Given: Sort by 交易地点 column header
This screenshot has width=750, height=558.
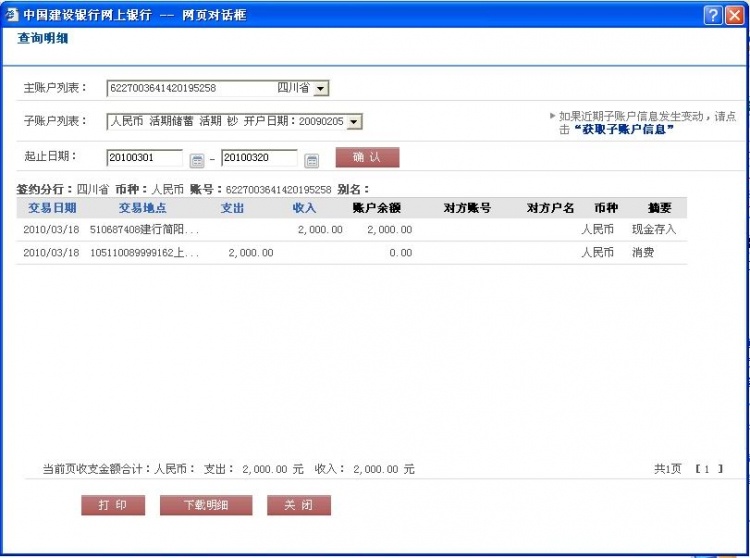Looking at the screenshot, I should (143, 208).
